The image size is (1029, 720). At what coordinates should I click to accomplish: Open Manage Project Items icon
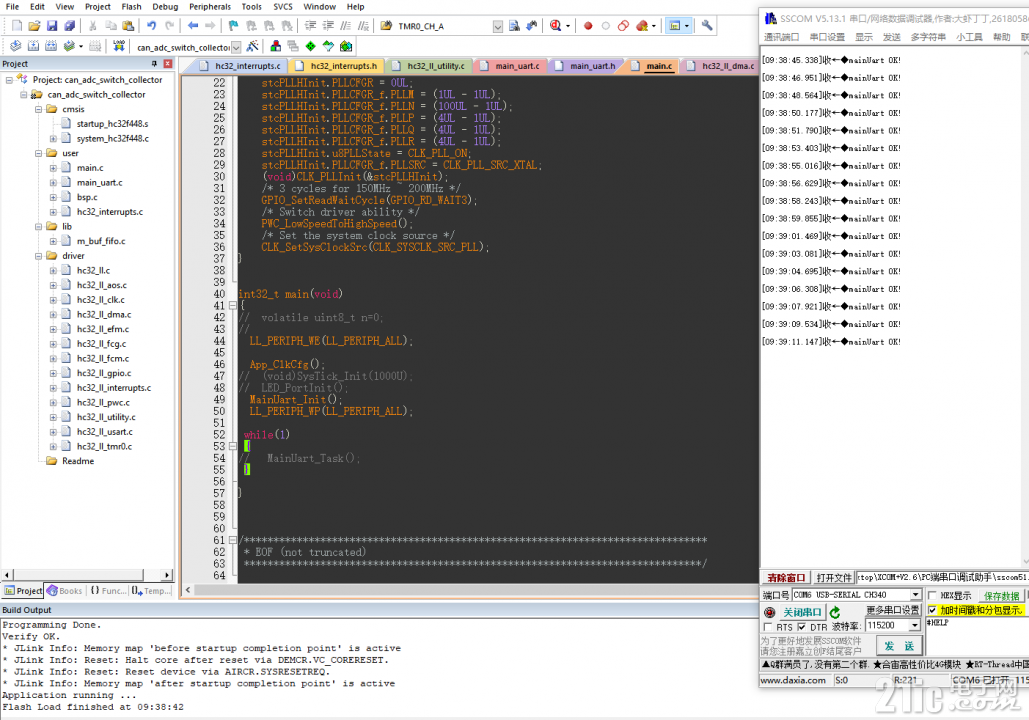(x=276, y=46)
